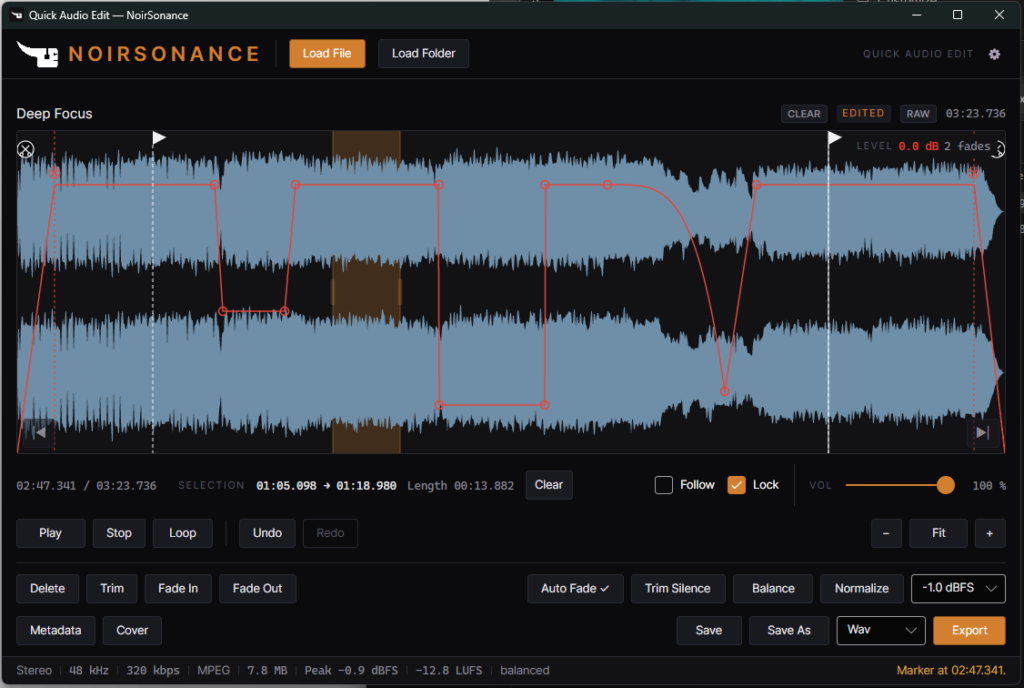Open the Auto Fade dropdown
This screenshot has width=1024, height=688.
pos(575,589)
